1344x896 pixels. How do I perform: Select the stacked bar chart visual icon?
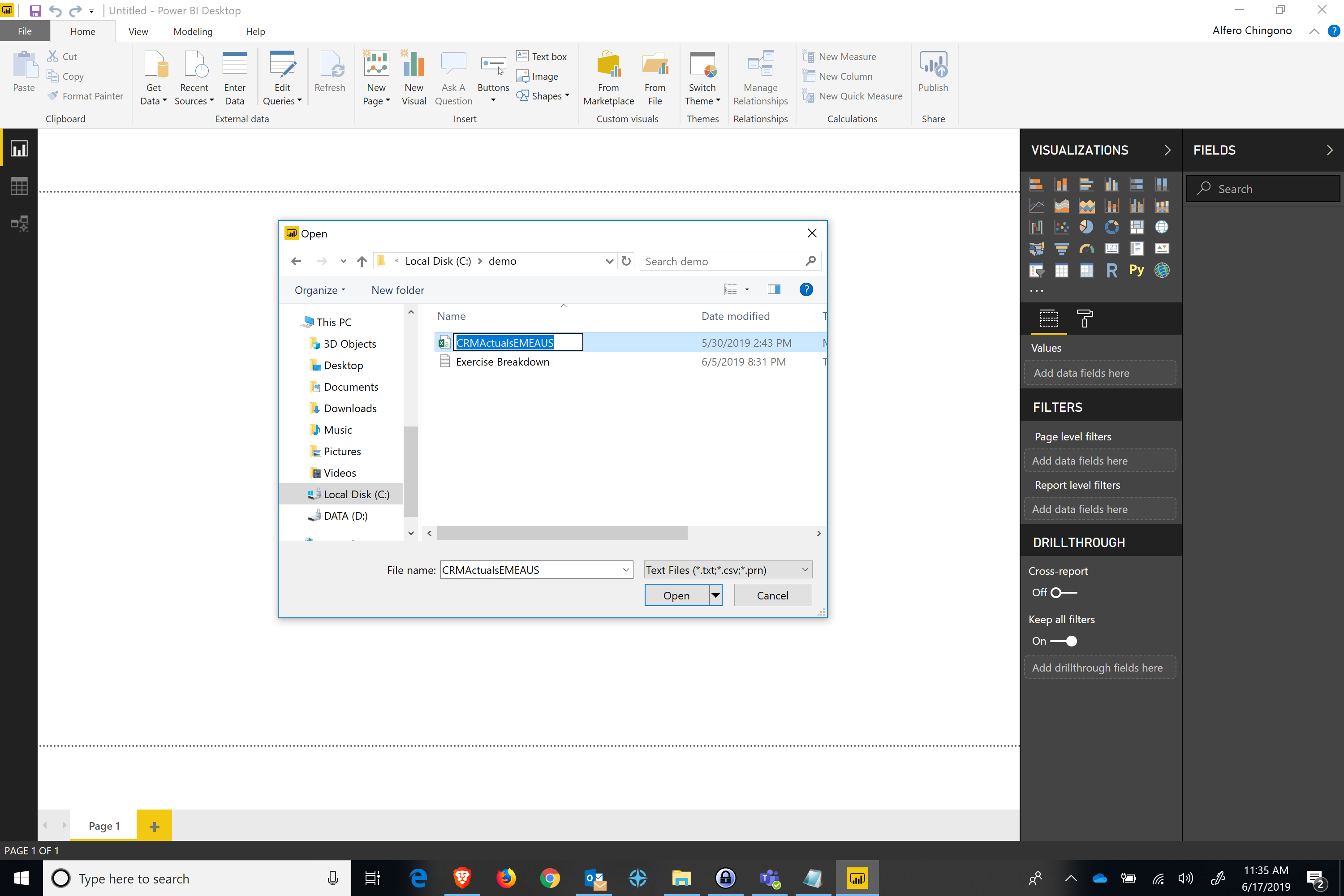1037,184
